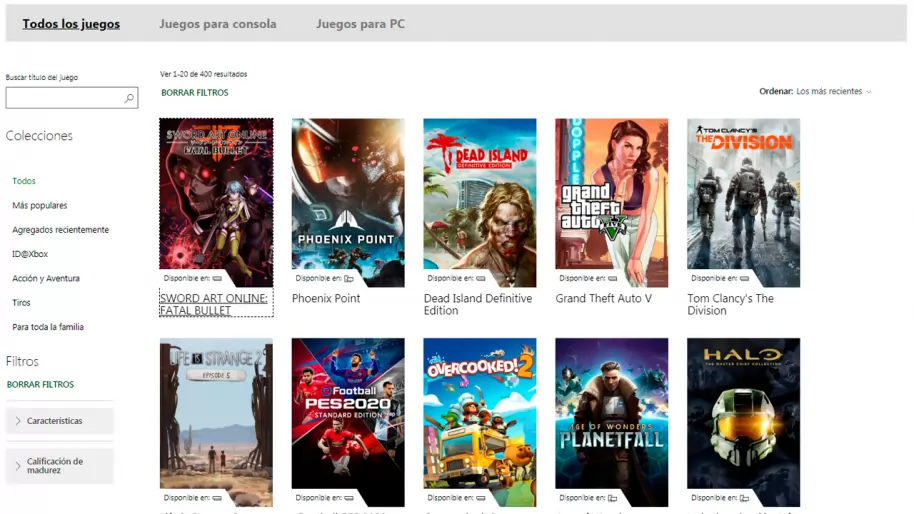The height and width of the screenshot is (514, 914).
Task: Click console icon on Grand Theft Auto V
Action: 612,279
